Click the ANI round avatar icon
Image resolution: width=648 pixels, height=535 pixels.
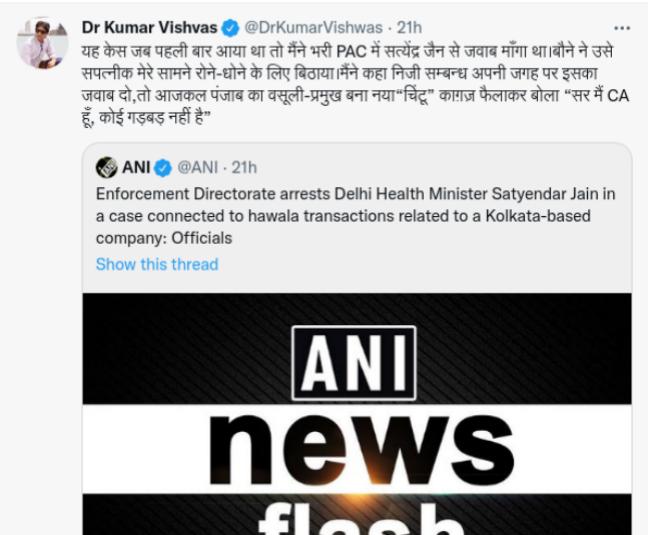point(106,168)
